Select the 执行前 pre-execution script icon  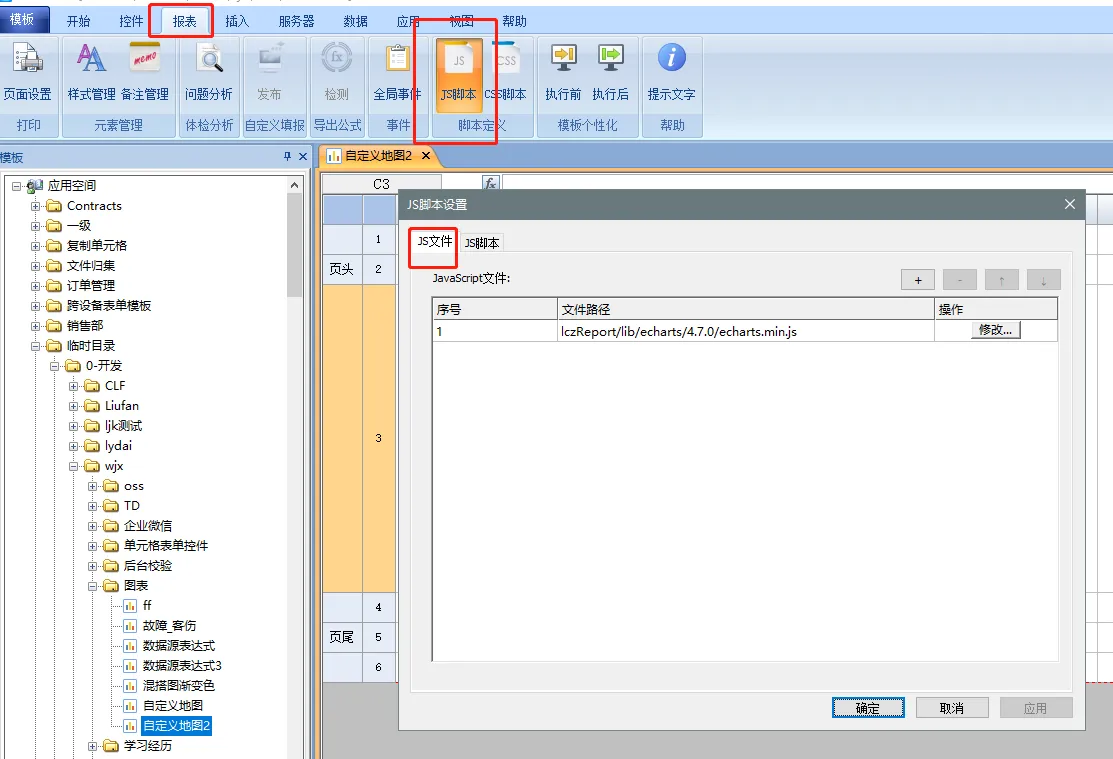(563, 72)
